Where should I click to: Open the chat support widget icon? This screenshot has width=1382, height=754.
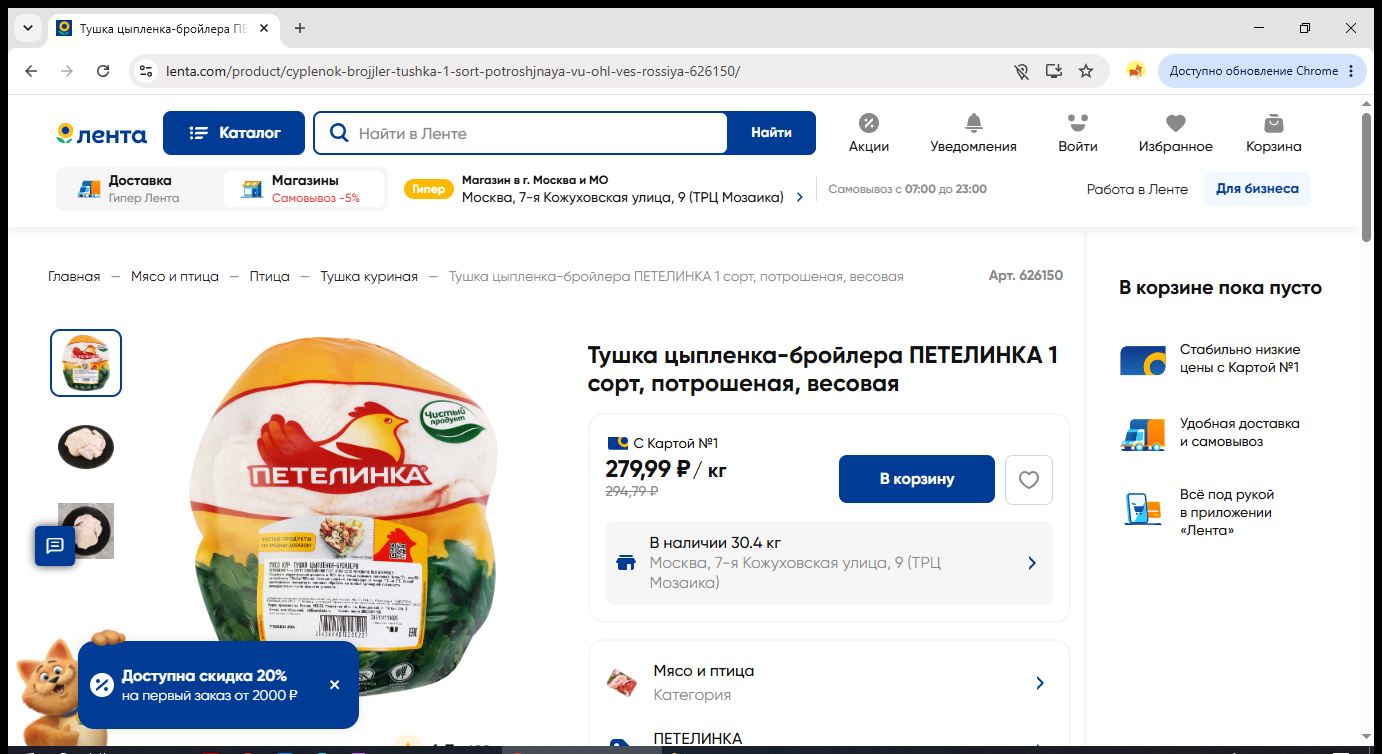point(55,545)
